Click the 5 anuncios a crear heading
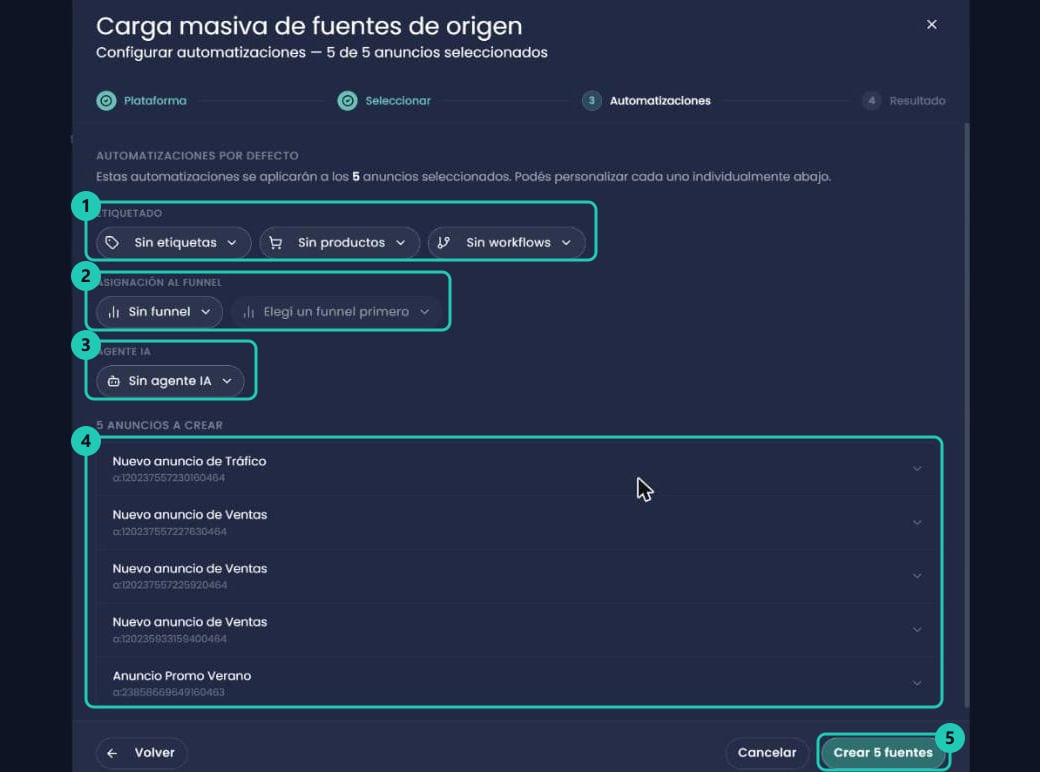This screenshot has width=1040, height=772. tap(159, 425)
